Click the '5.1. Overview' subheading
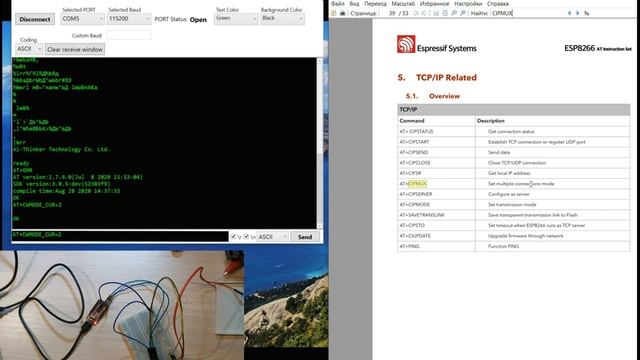This screenshot has height=360, width=640. click(x=433, y=96)
